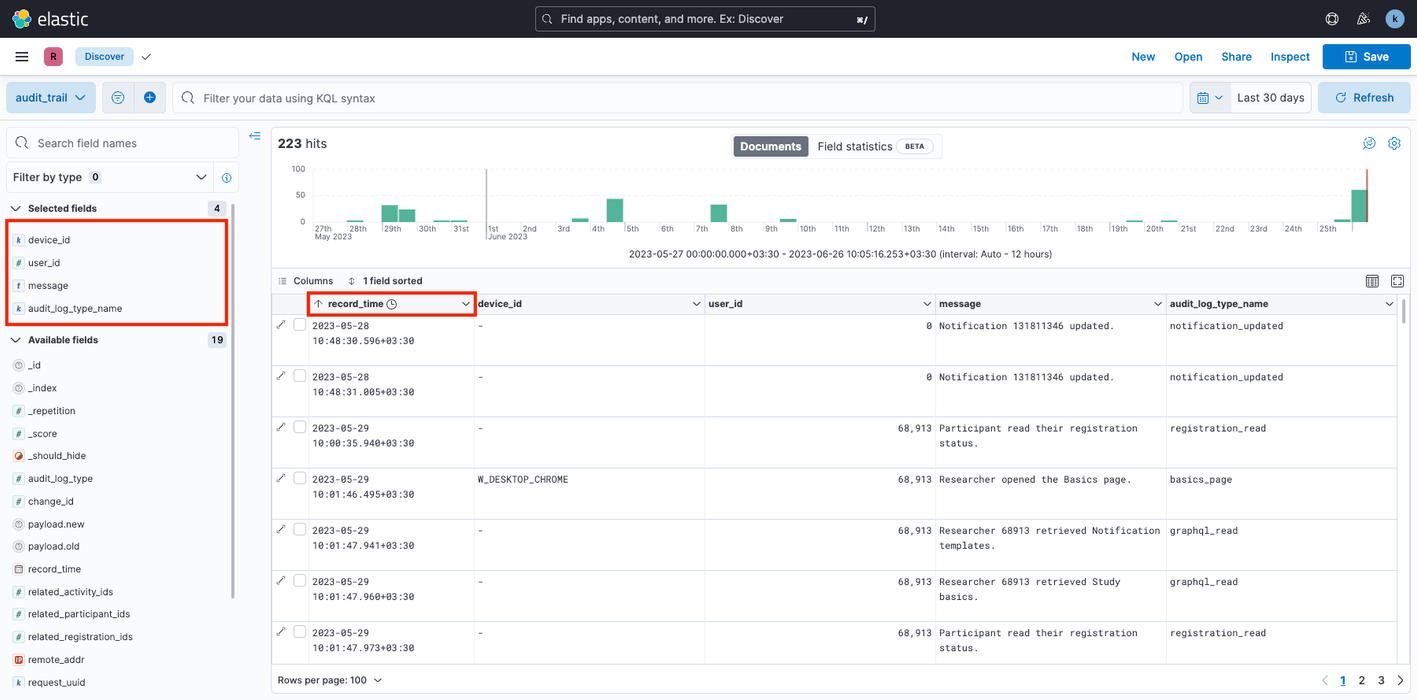Screen dimensions: 1417x700
Task: Switch to the Field statistics tab
Action: [x=857, y=146]
